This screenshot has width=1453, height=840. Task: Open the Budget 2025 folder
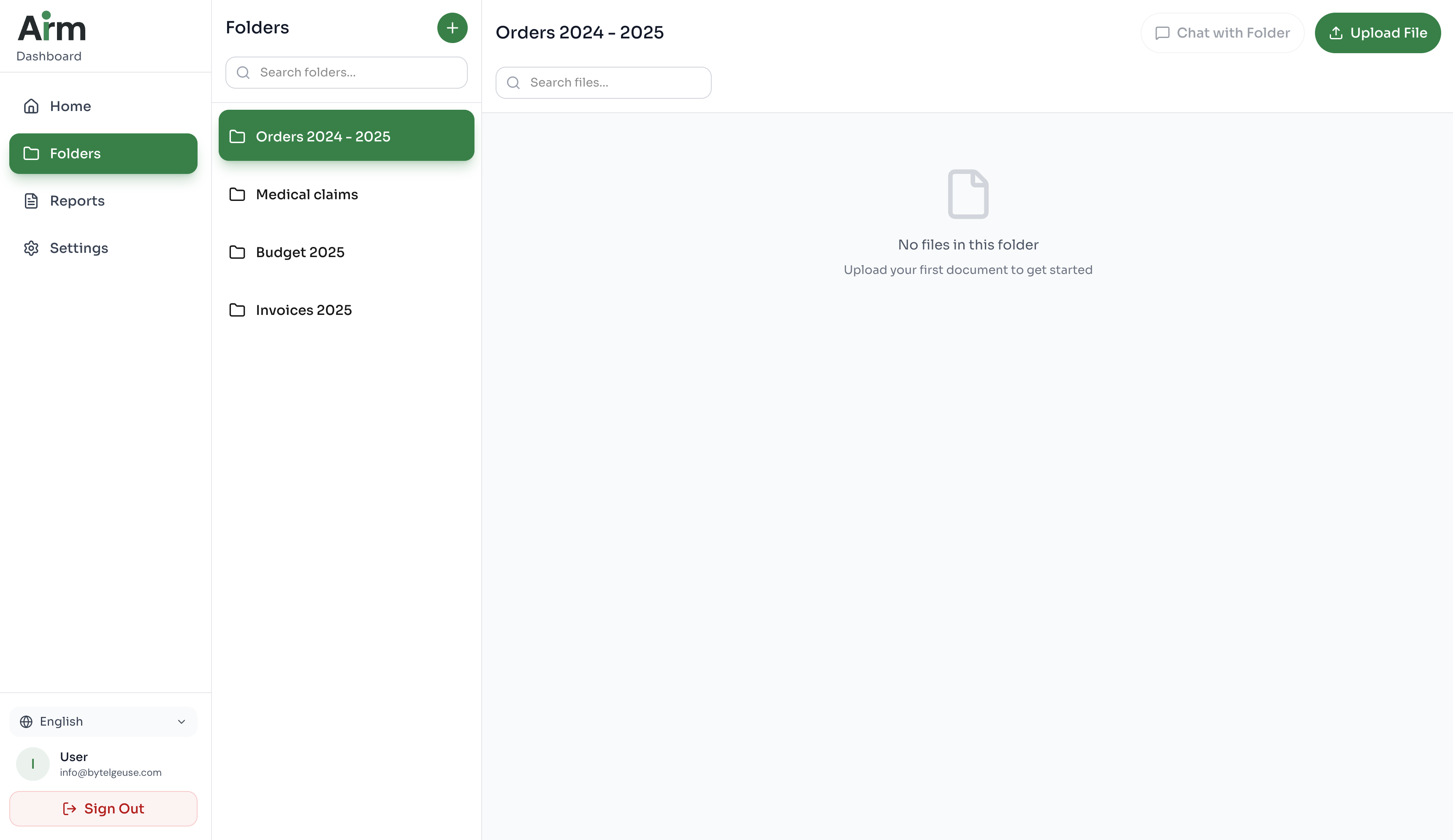[x=299, y=252]
